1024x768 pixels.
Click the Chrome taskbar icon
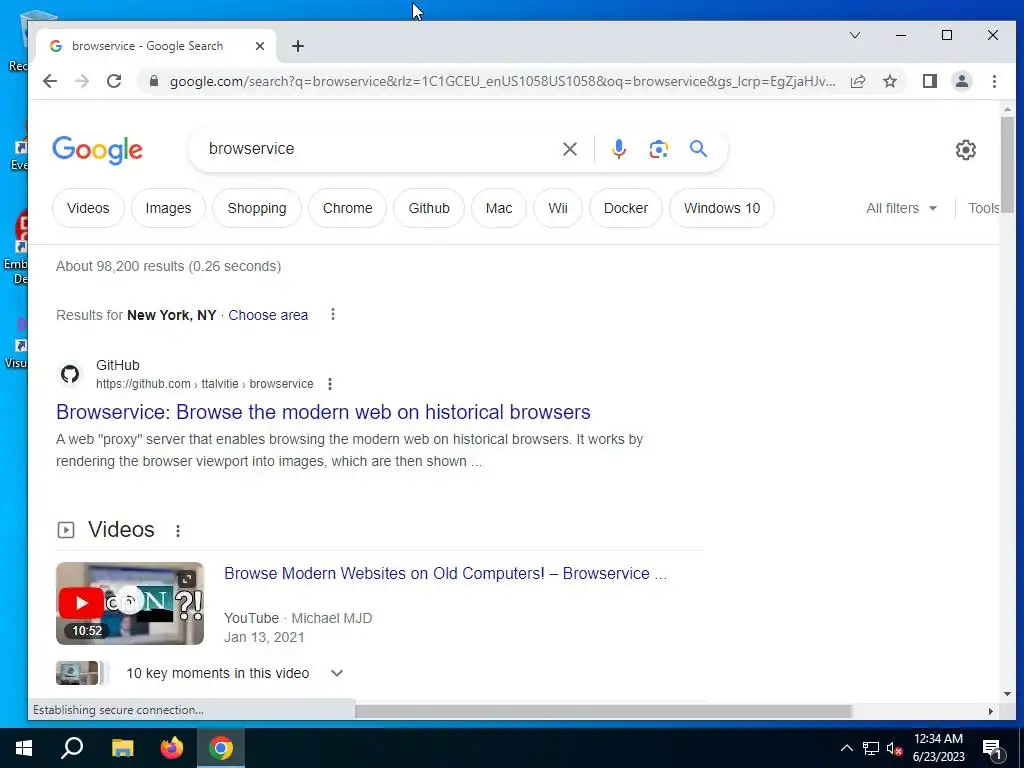point(221,748)
